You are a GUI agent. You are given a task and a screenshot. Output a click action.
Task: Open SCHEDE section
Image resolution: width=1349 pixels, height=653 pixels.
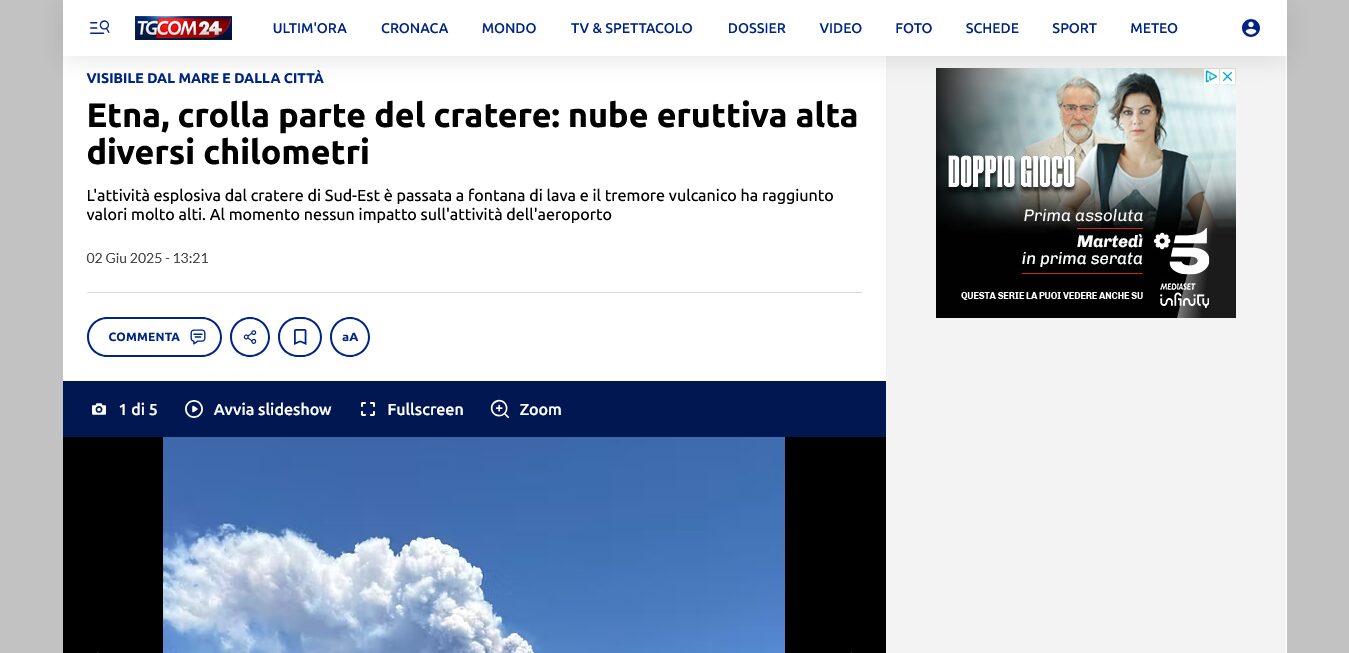tap(992, 28)
